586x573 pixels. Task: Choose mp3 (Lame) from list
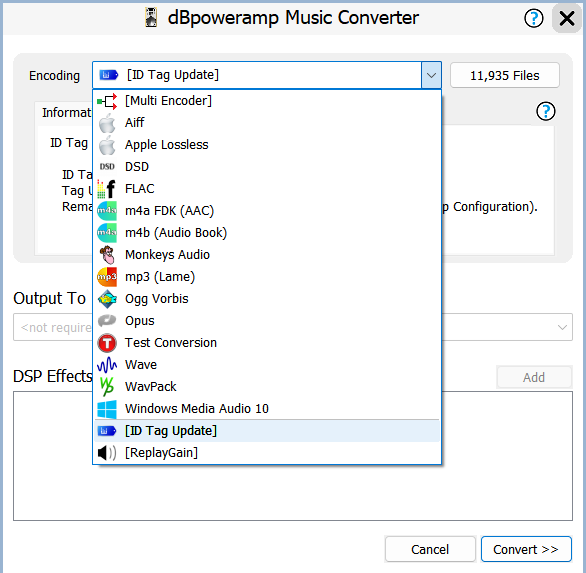click(x=267, y=277)
